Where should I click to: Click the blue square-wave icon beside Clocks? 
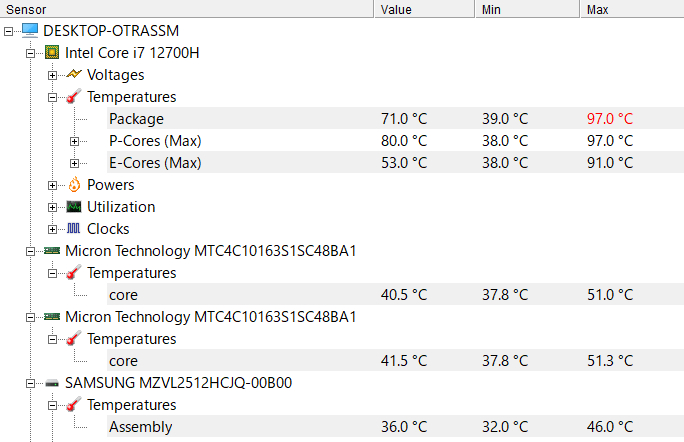pyautogui.click(x=74, y=228)
